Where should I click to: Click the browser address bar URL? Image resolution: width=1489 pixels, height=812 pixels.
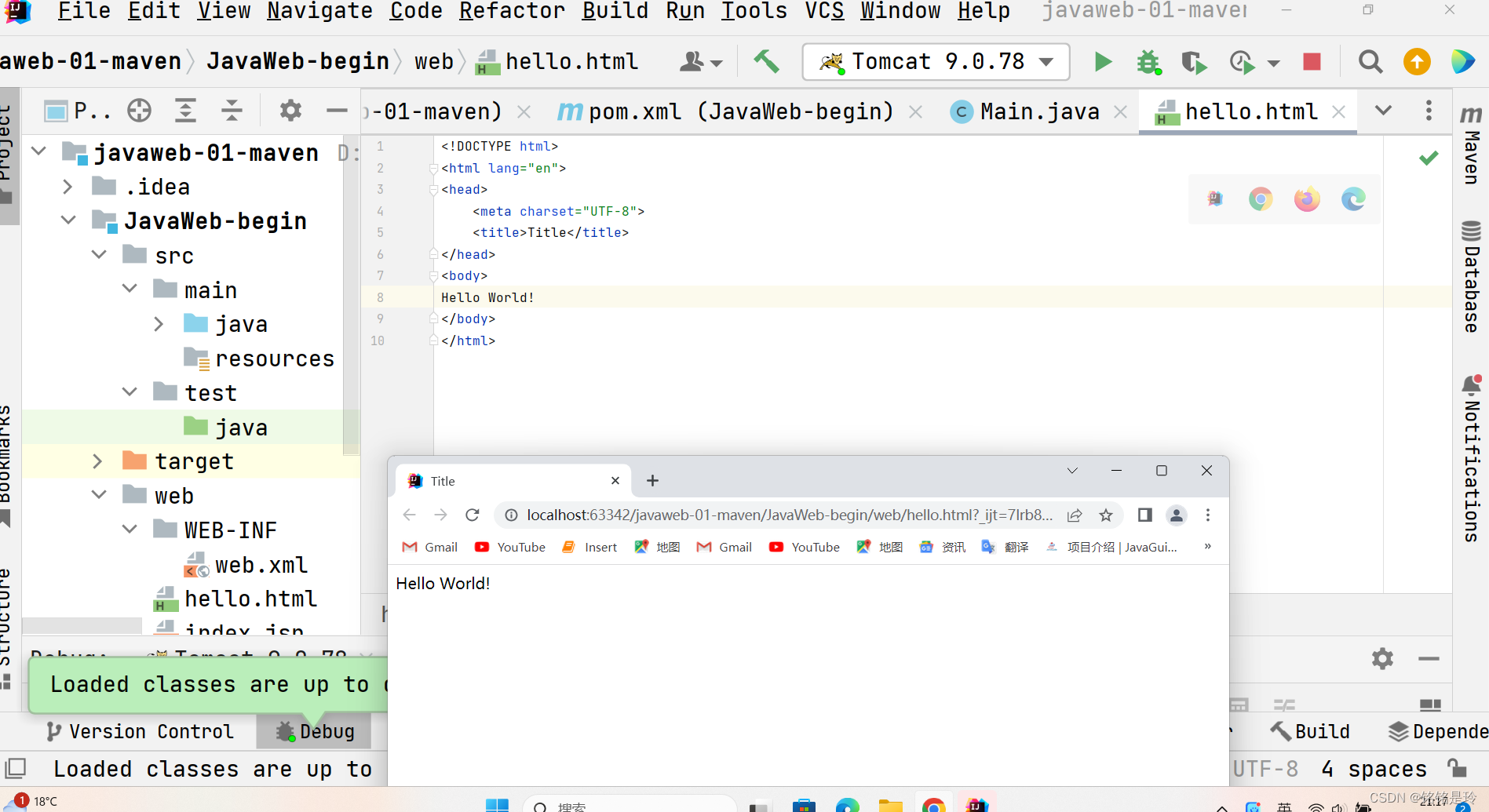point(789,515)
